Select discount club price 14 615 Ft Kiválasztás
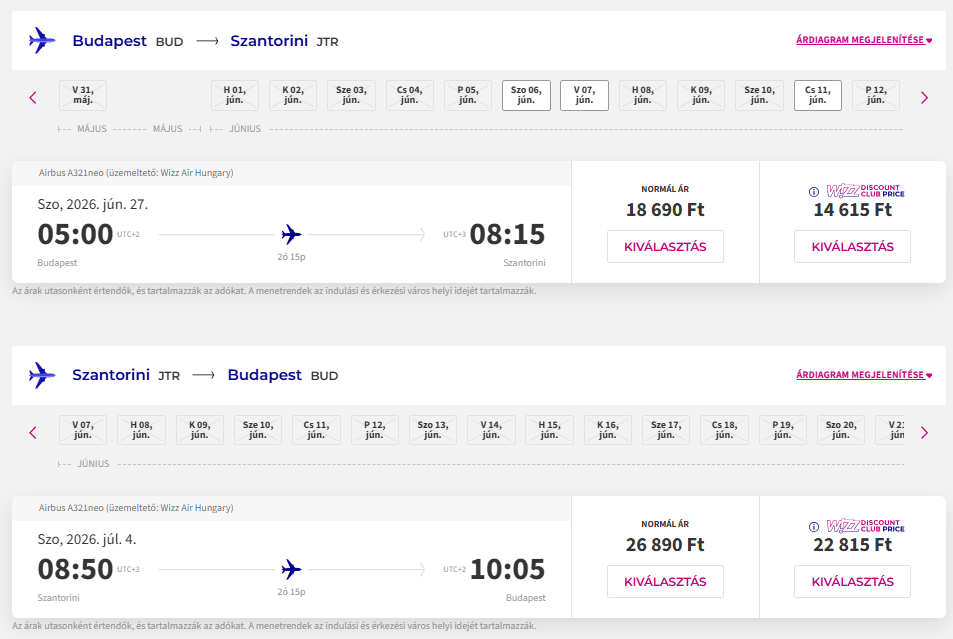This screenshot has width=953, height=639. point(852,246)
